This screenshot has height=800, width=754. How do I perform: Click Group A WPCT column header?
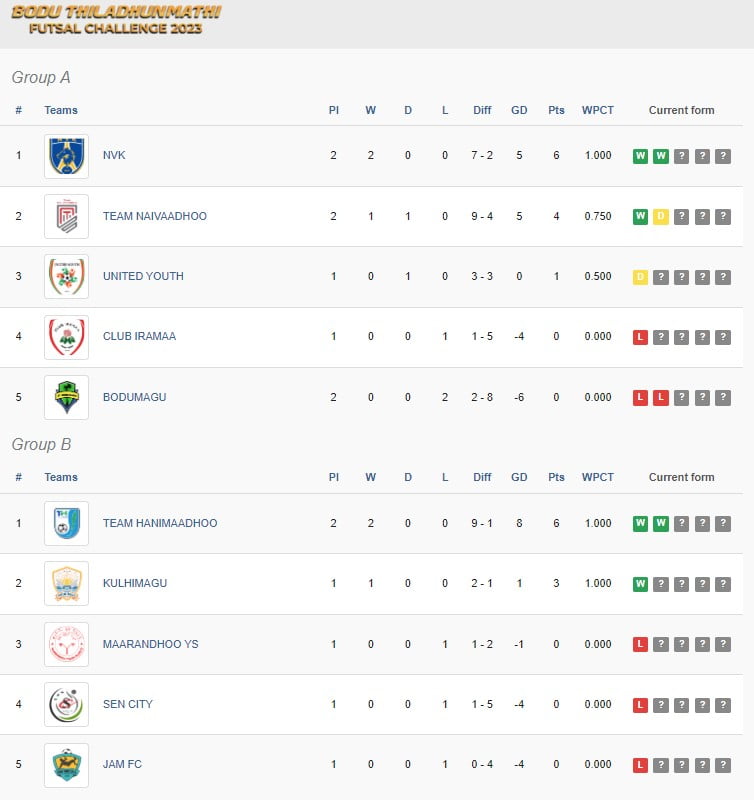point(597,110)
